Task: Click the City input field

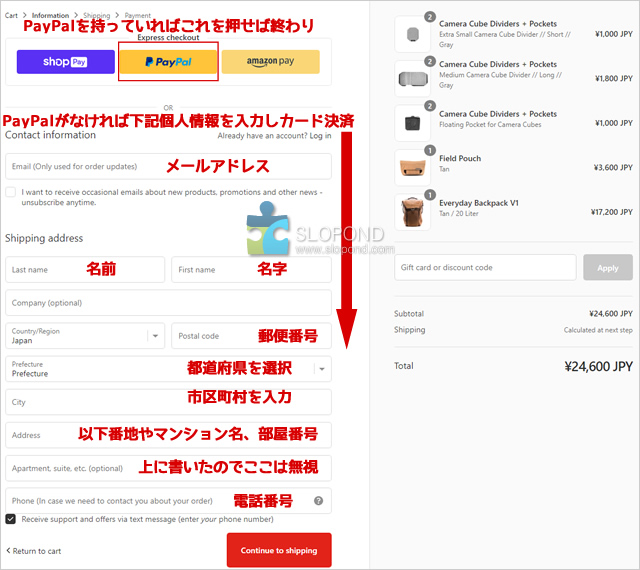Action: (x=168, y=402)
